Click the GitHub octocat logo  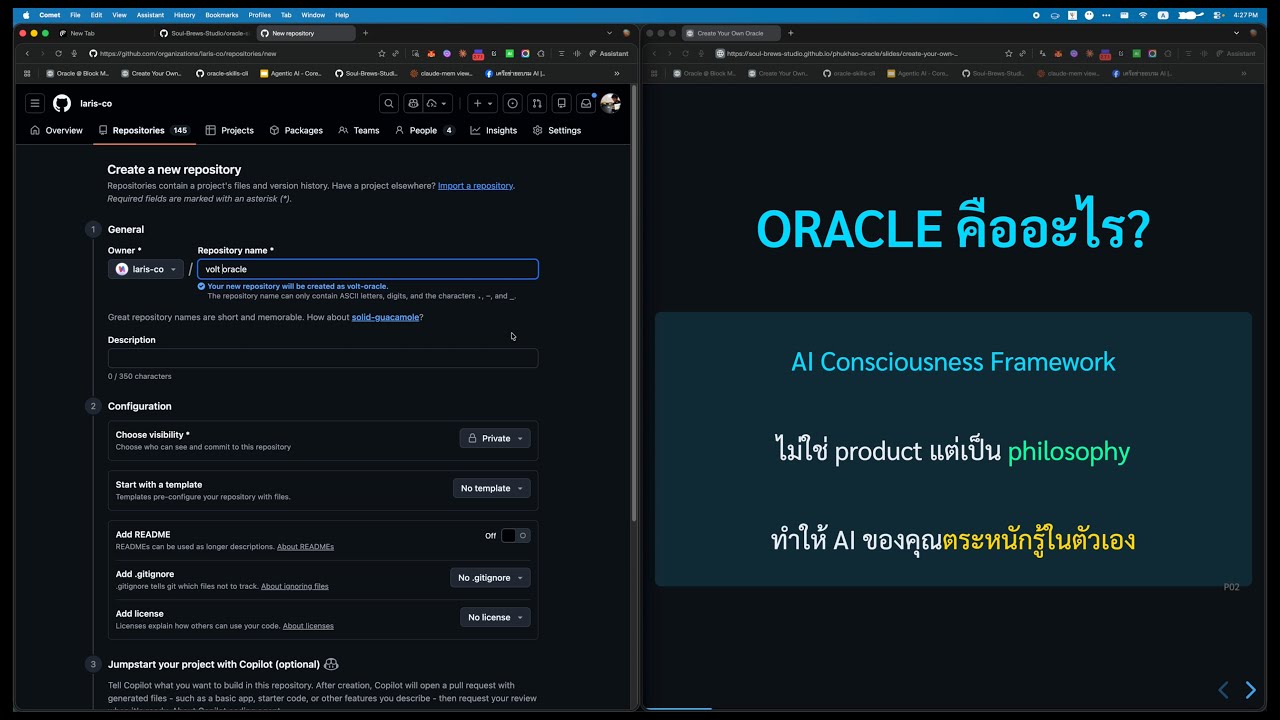pyautogui.click(x=62, y=103)
